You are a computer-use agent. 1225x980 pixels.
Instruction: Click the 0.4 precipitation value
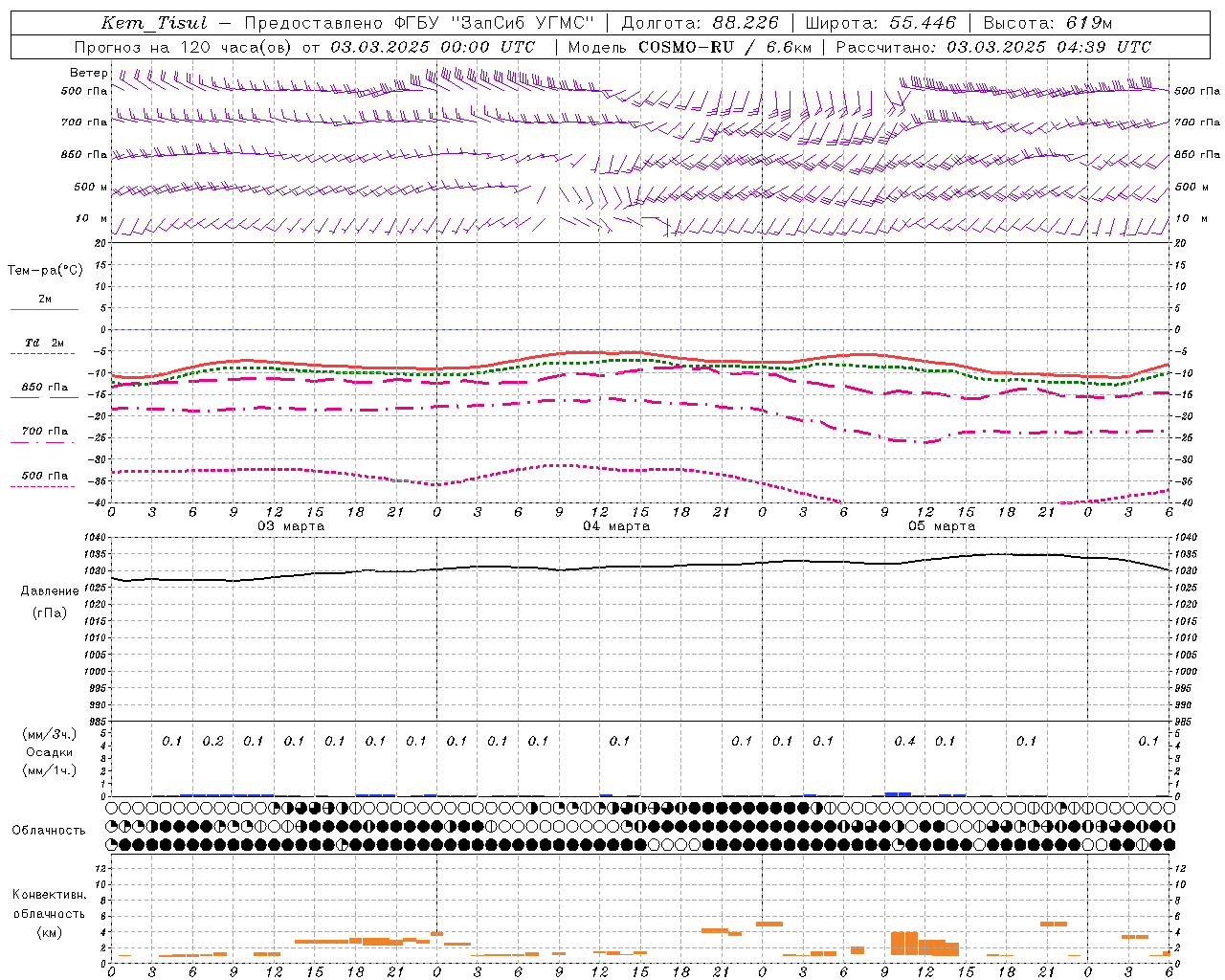(x=904, y=742)
